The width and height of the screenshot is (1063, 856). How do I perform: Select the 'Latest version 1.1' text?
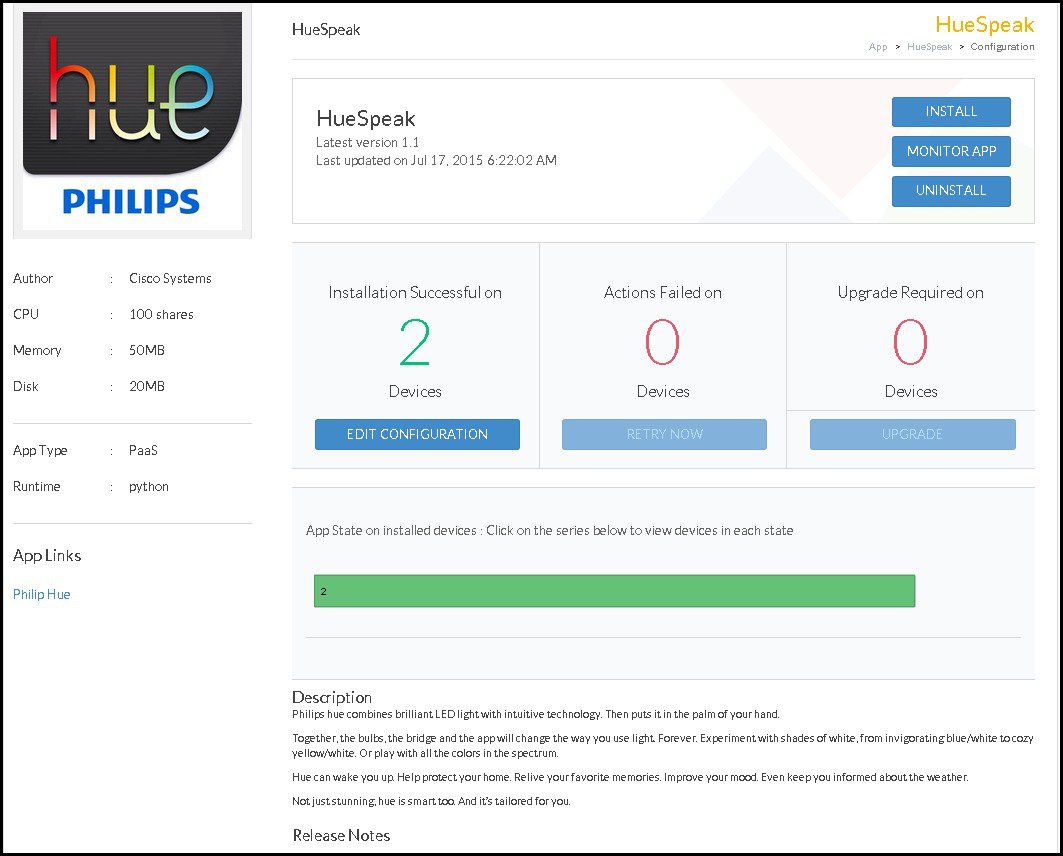(367, 142)
